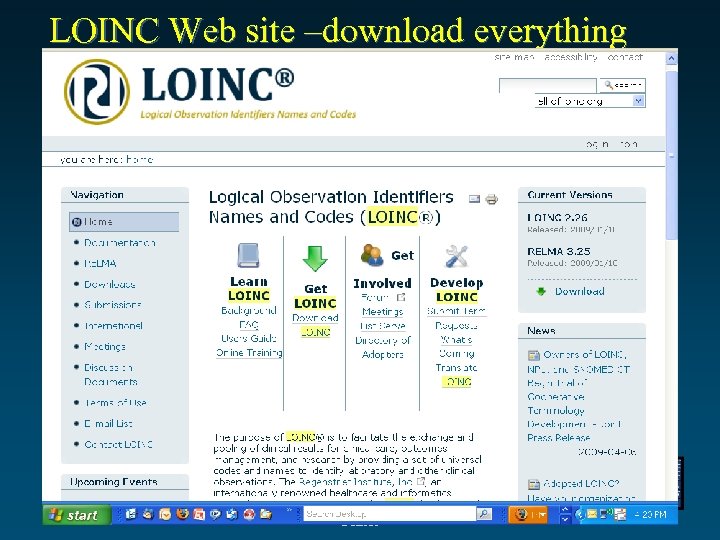
Task: Click the big green arrow above Get LOINC
Action: [x=315, y=259]
